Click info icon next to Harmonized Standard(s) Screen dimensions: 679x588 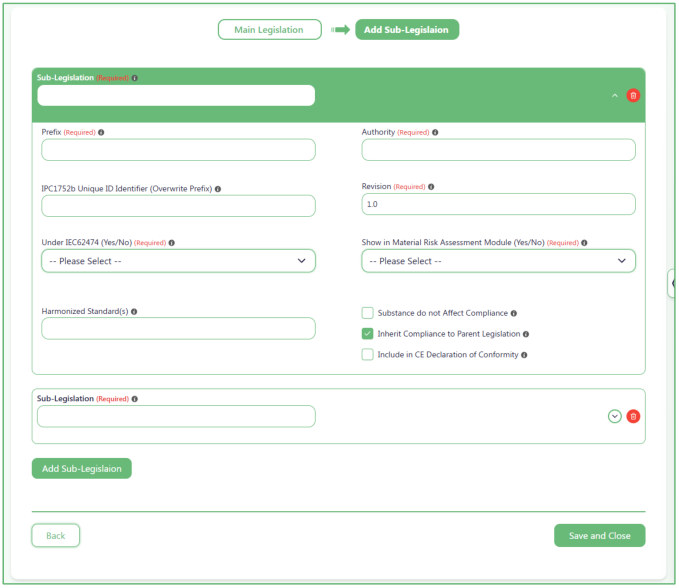134,311
